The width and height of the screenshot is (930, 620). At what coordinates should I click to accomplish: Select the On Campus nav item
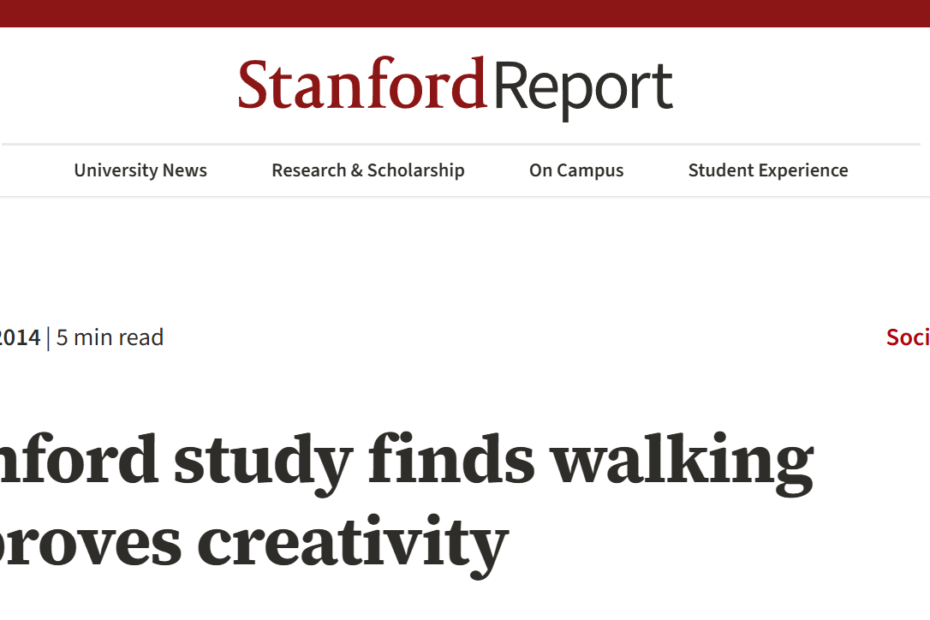coord(576,171)
